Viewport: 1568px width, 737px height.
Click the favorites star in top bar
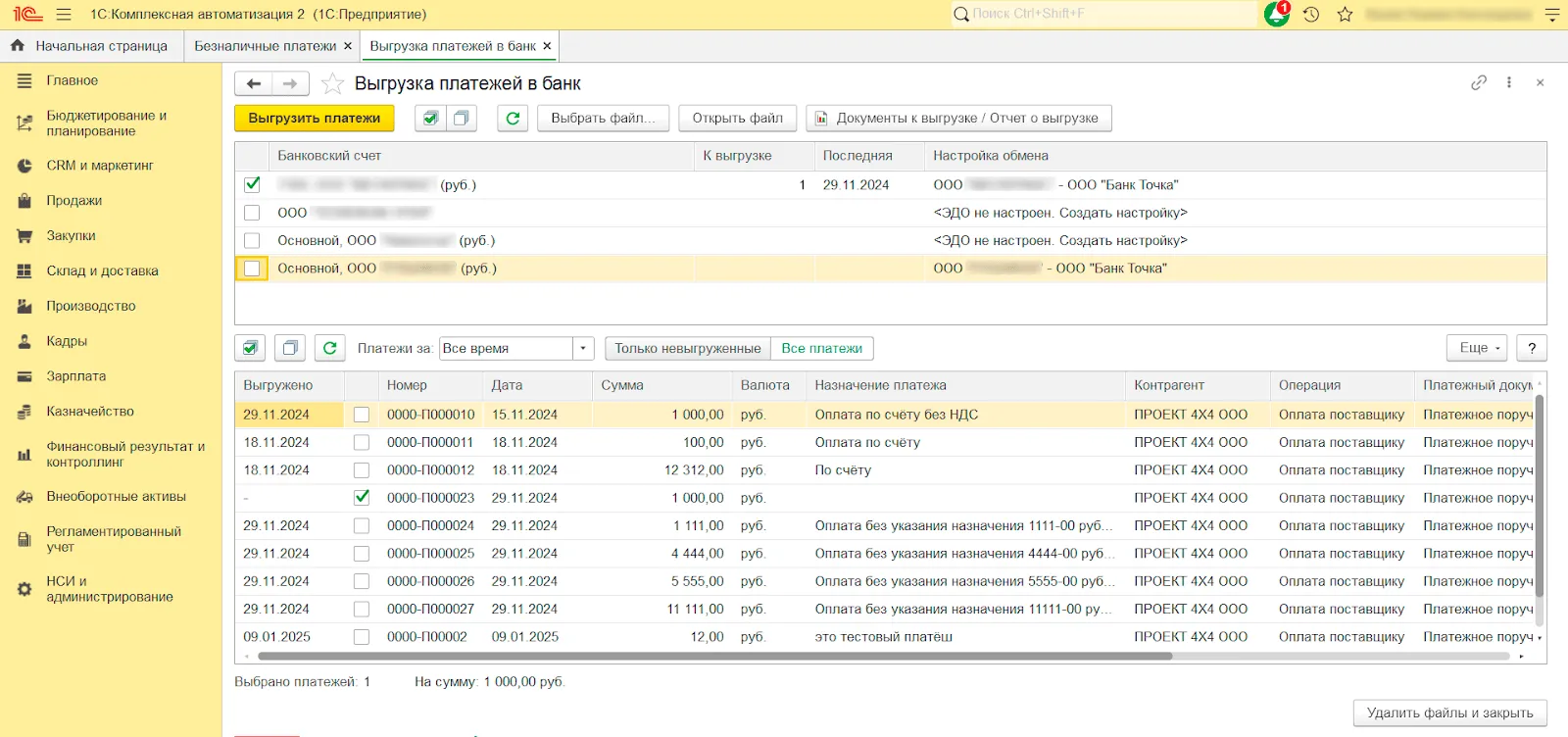pos(1345,15)
